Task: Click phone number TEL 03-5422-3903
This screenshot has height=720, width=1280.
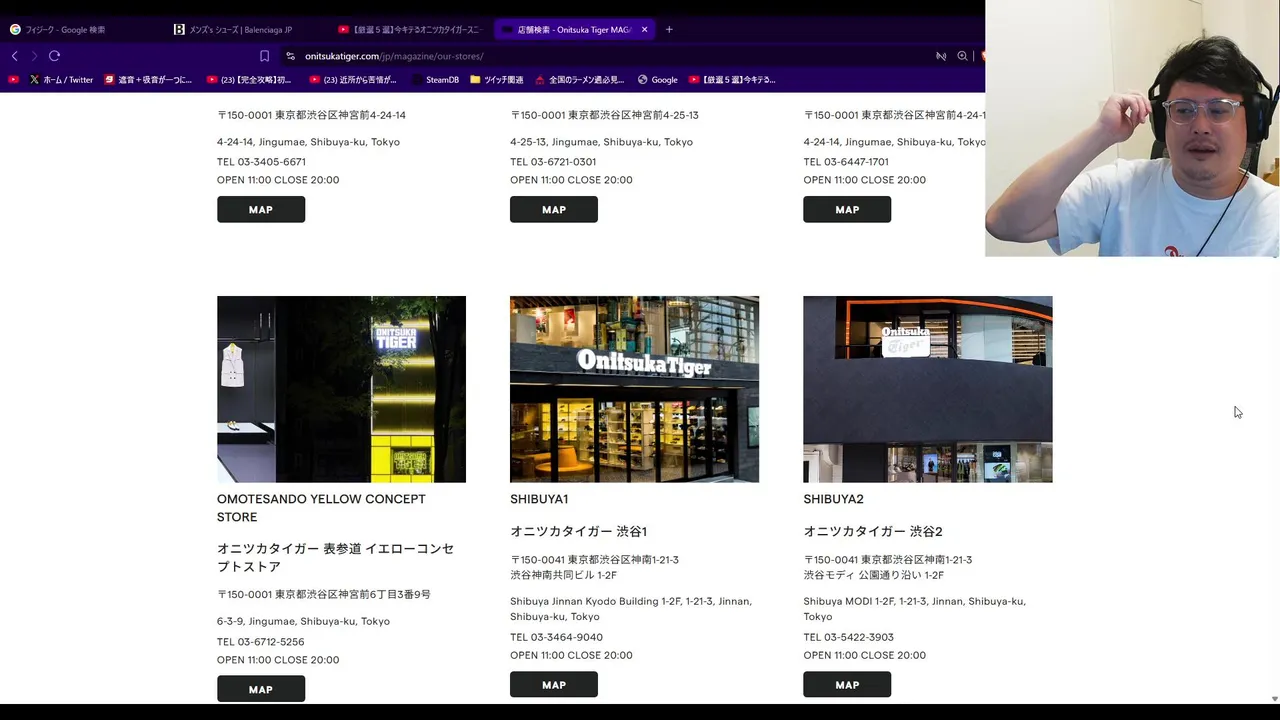Action: pyautogui.click(x=848, y=637)
